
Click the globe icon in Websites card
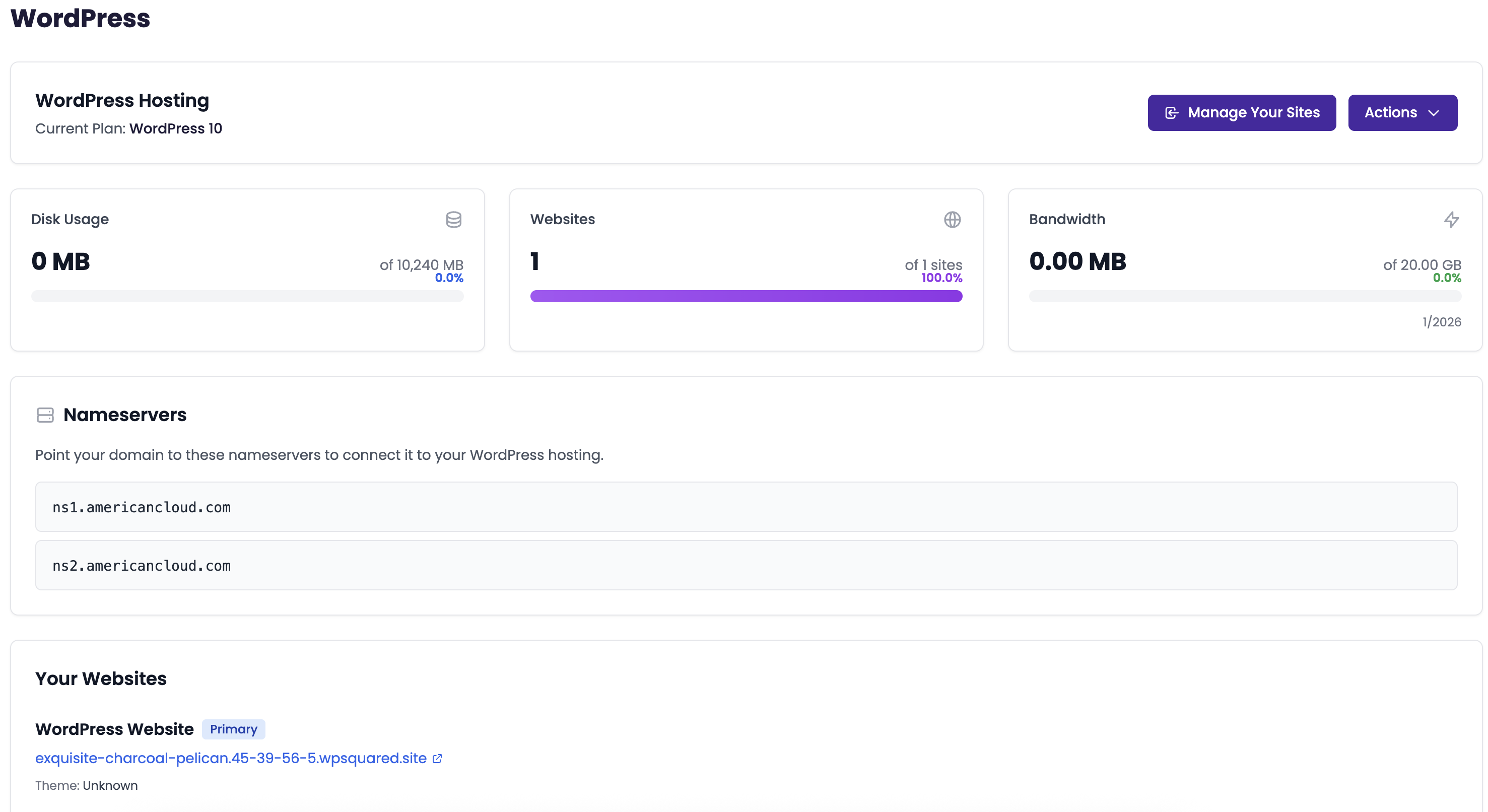click(952, 220)
